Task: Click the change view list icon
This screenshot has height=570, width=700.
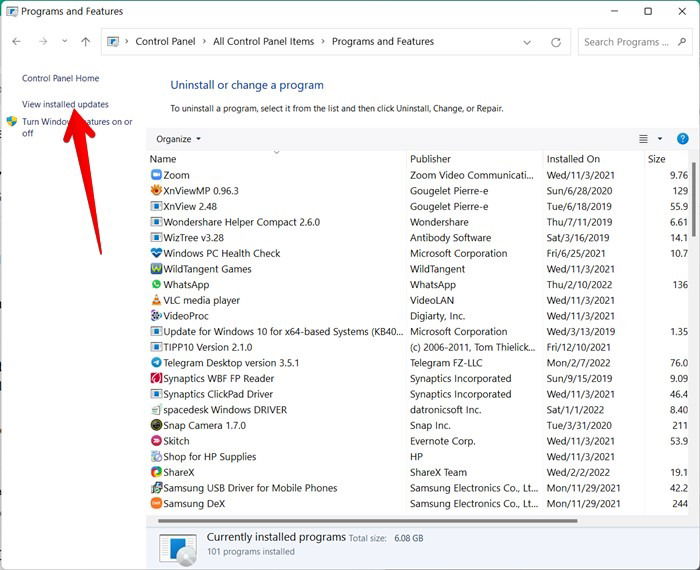Action: [643, 139]
